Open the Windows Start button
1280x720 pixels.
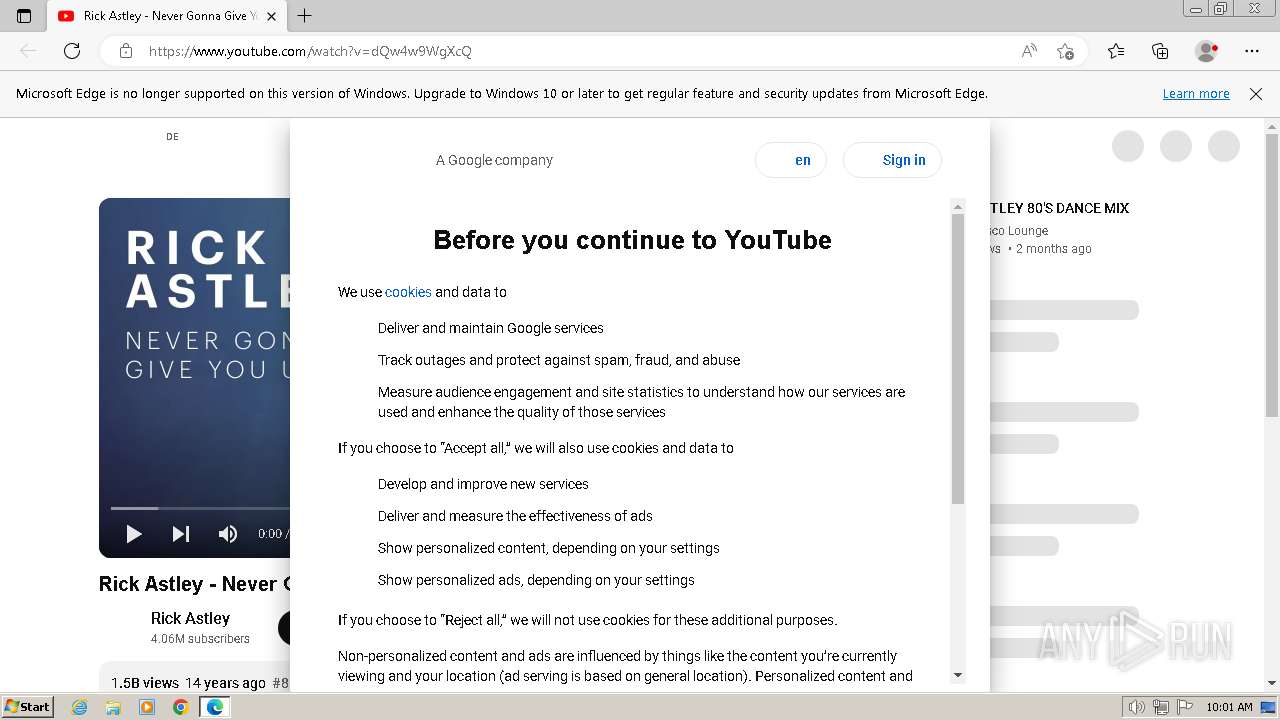click(27, 707)
